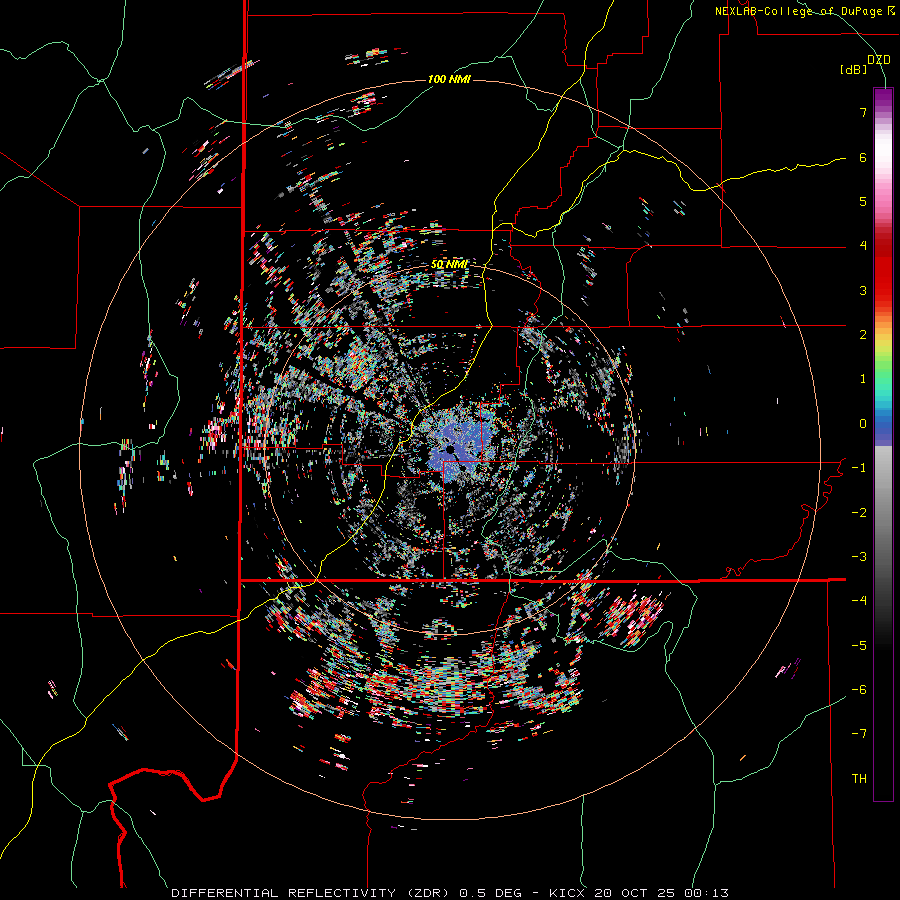Click the 6 value on the color scale
900x900 pixels.
coord(863,157)
